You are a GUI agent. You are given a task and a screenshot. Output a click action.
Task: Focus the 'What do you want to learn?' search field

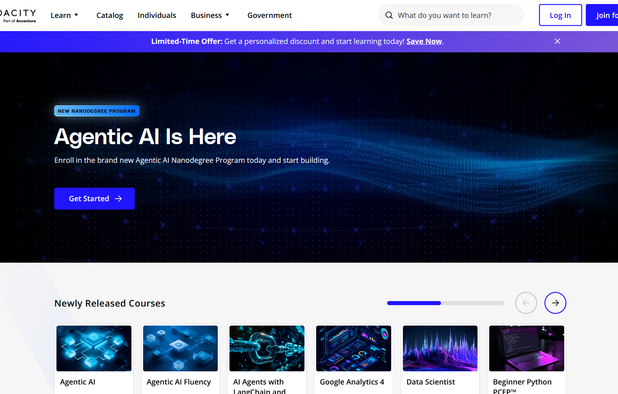pyautogui.click(x=451, y=15)
